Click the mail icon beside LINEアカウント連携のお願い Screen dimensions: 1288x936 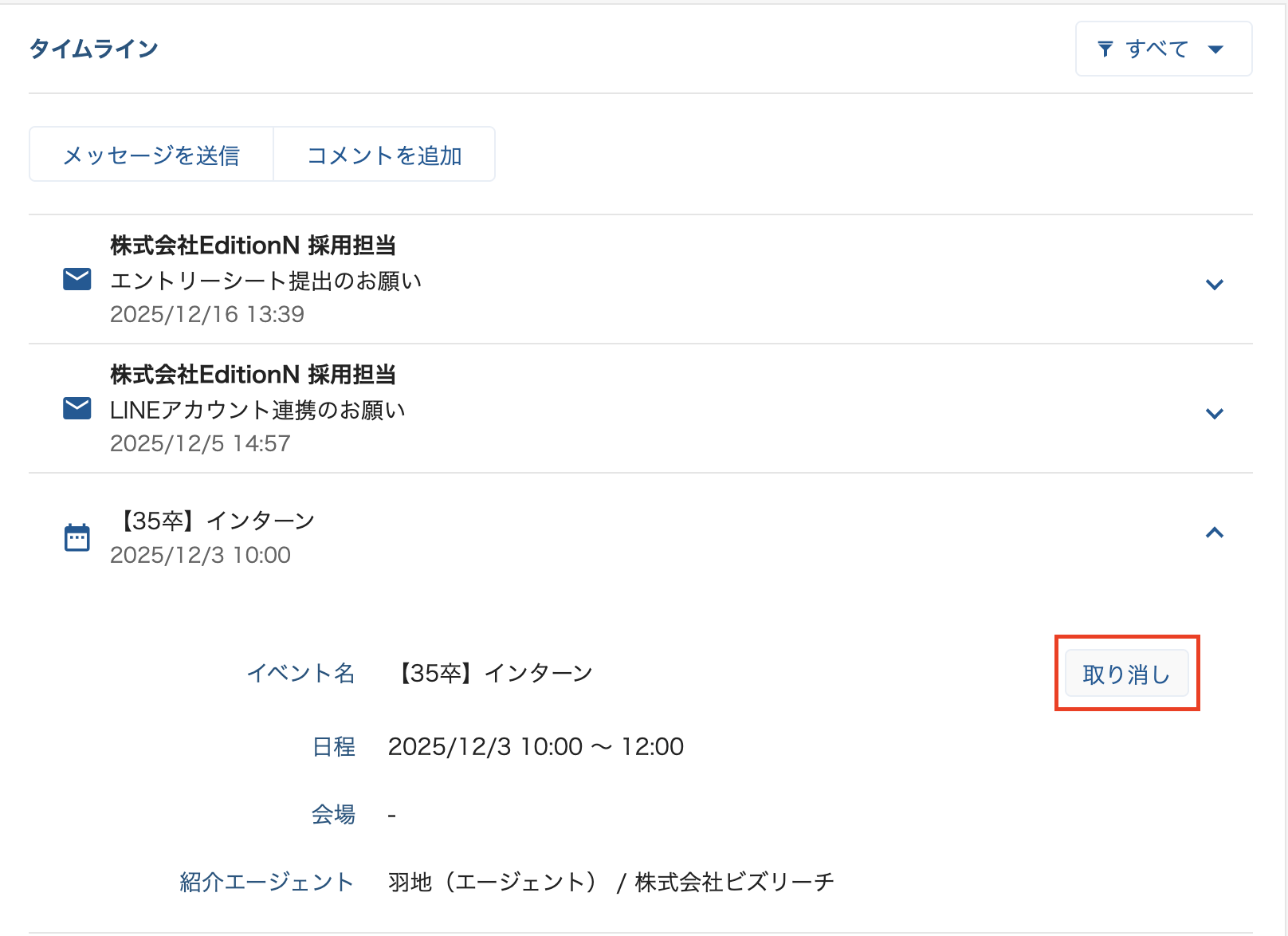click(x=77, y=408)
